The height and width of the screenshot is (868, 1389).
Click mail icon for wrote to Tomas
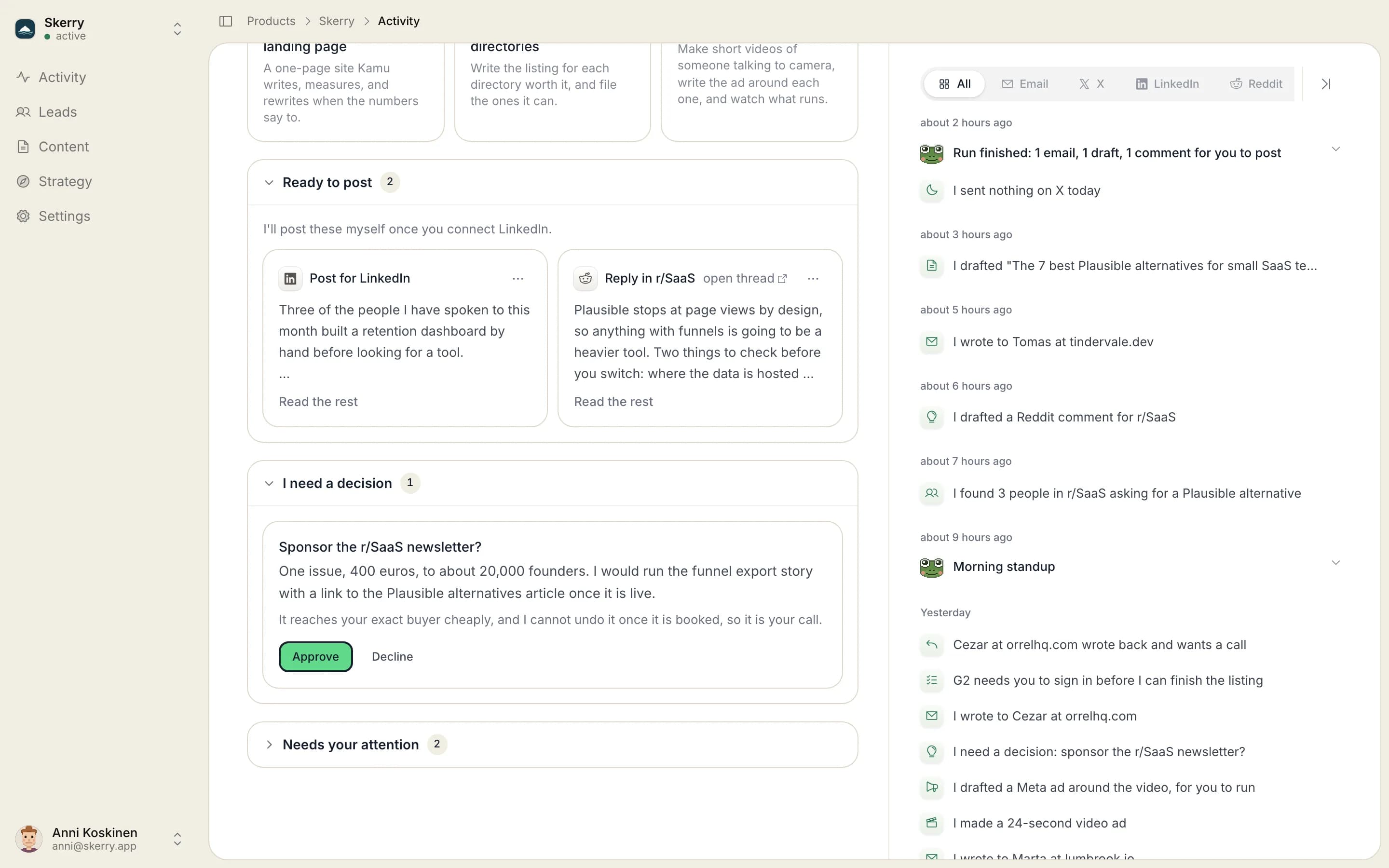pos(932,341)
